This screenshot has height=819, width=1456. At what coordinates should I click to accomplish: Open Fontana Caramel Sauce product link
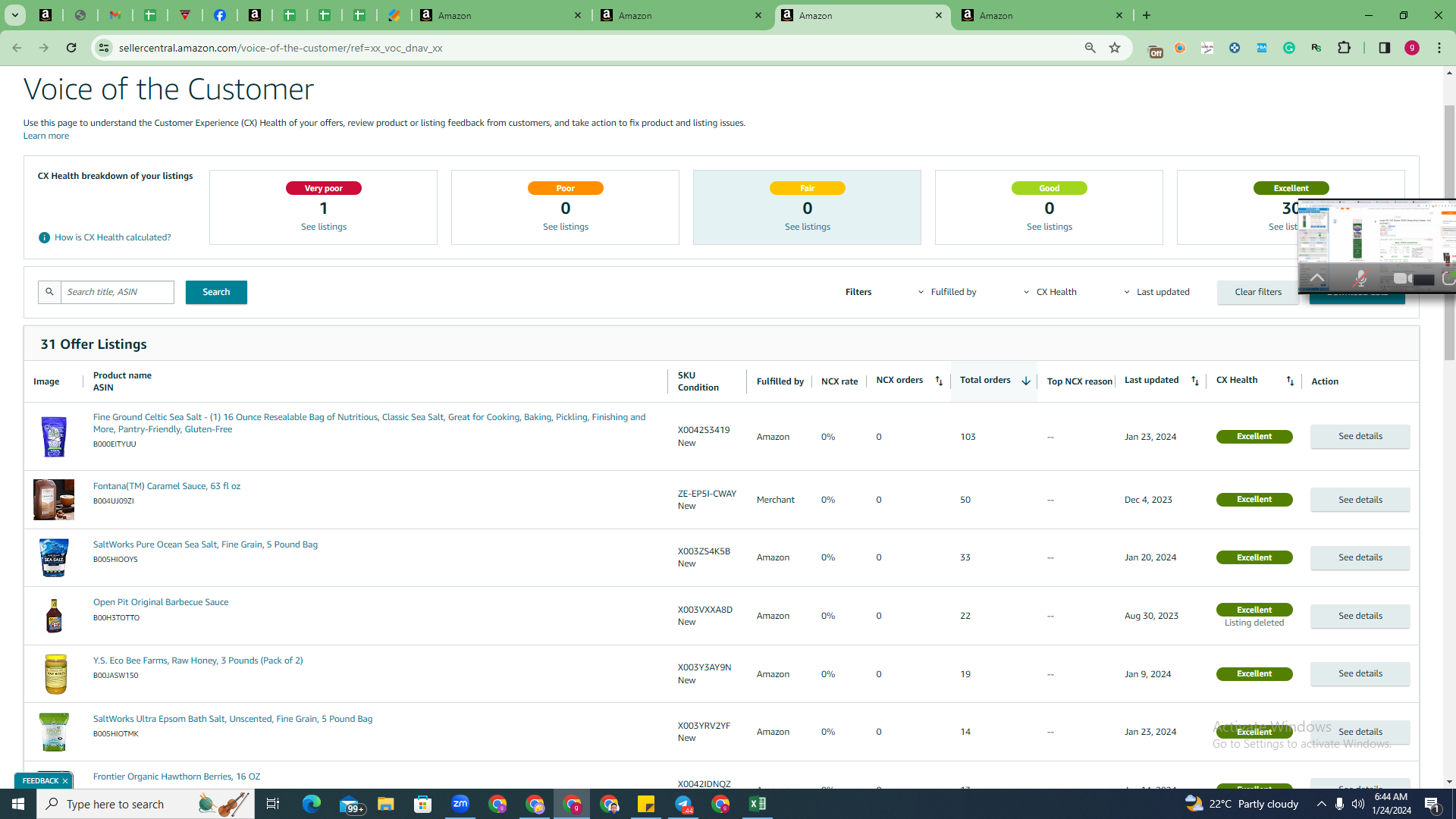(167, 486)
